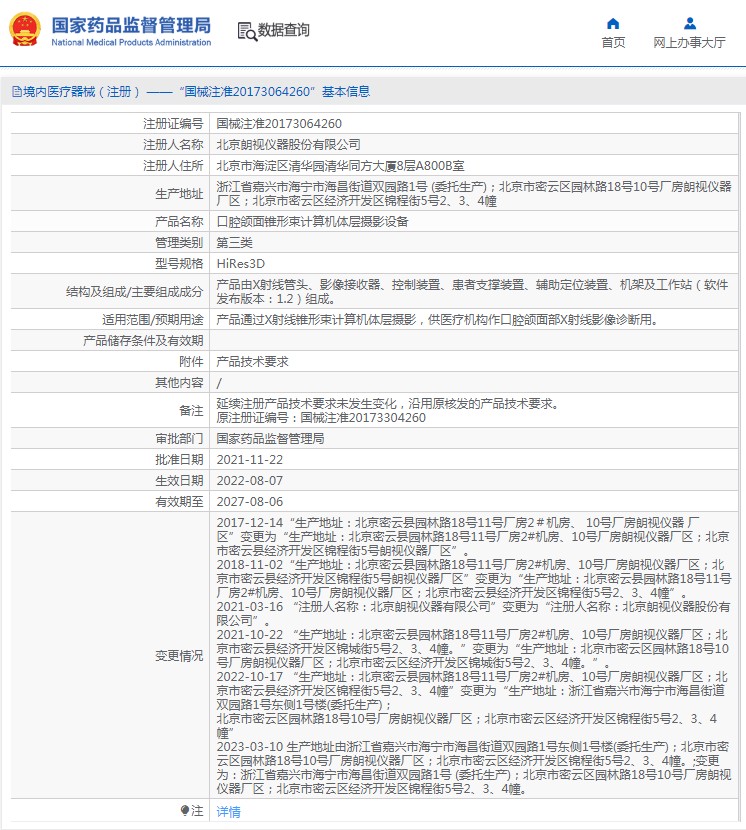
Task: Select the 结构及组成 composition description
Action: pyautogui.click(x=472, y=292)
